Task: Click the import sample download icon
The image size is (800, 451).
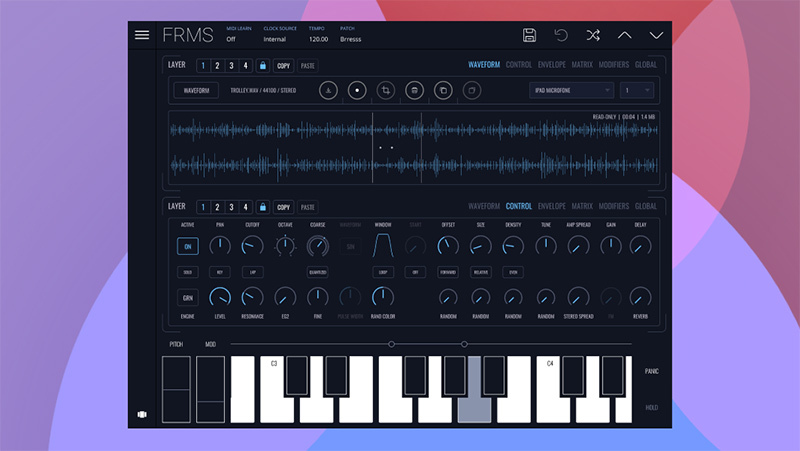Action: coord(327,90)
